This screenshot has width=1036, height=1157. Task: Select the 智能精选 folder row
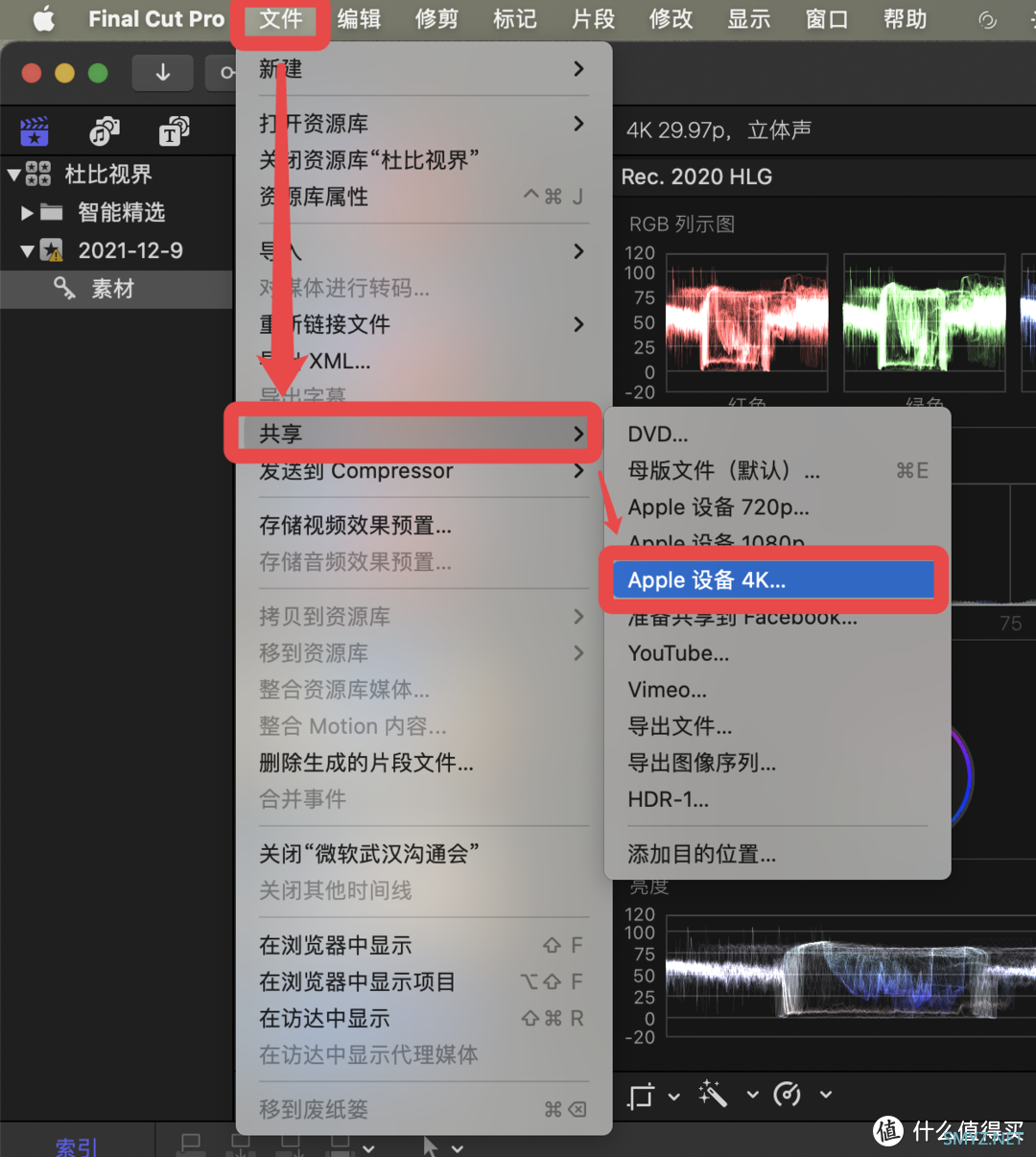click(116, 212)
